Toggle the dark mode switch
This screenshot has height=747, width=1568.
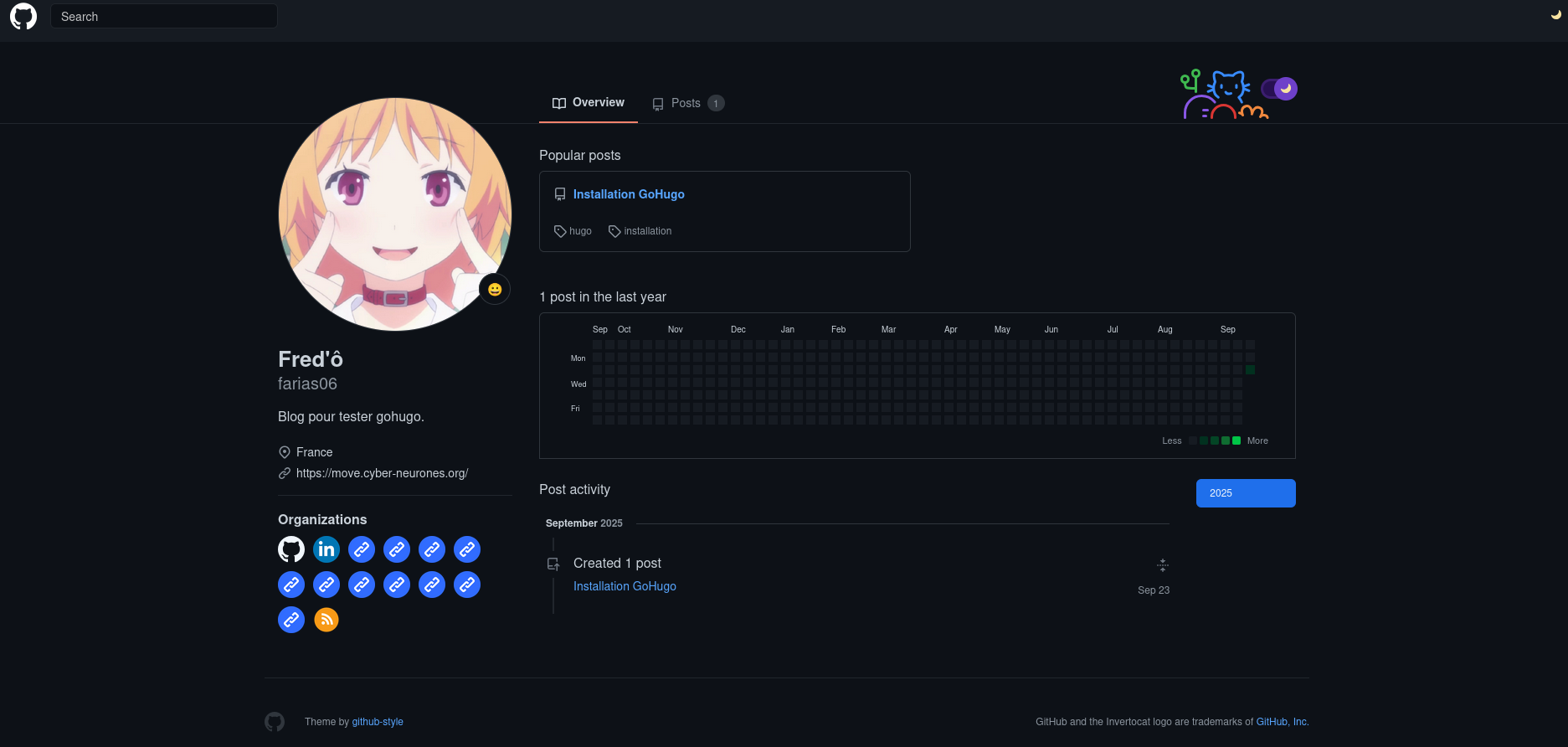pos(1279,89)
